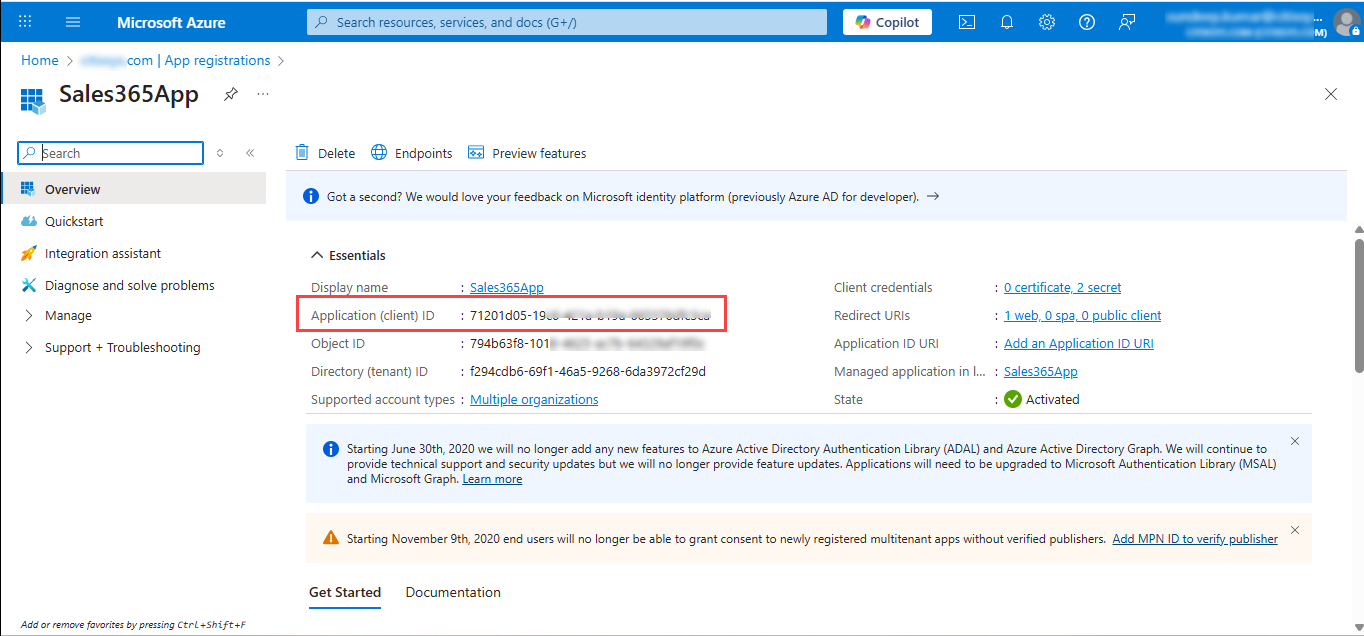
Task: Pin Sales365App to favorites
Action: (x=231, y=94)
